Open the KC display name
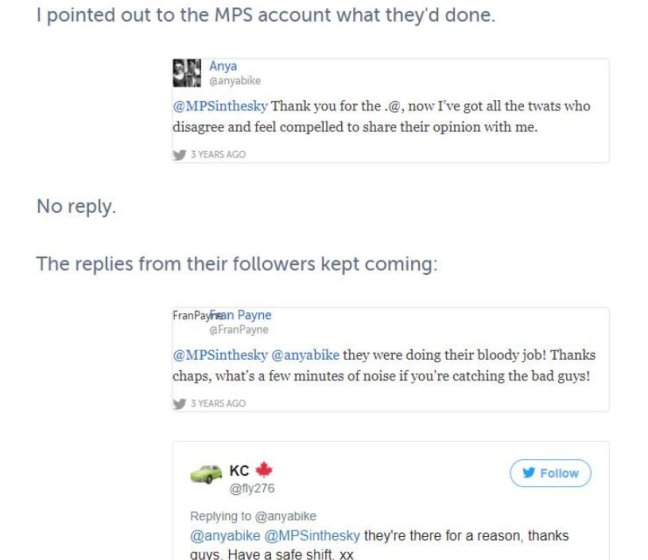This screenshot has height=560, width=648. 240,470
